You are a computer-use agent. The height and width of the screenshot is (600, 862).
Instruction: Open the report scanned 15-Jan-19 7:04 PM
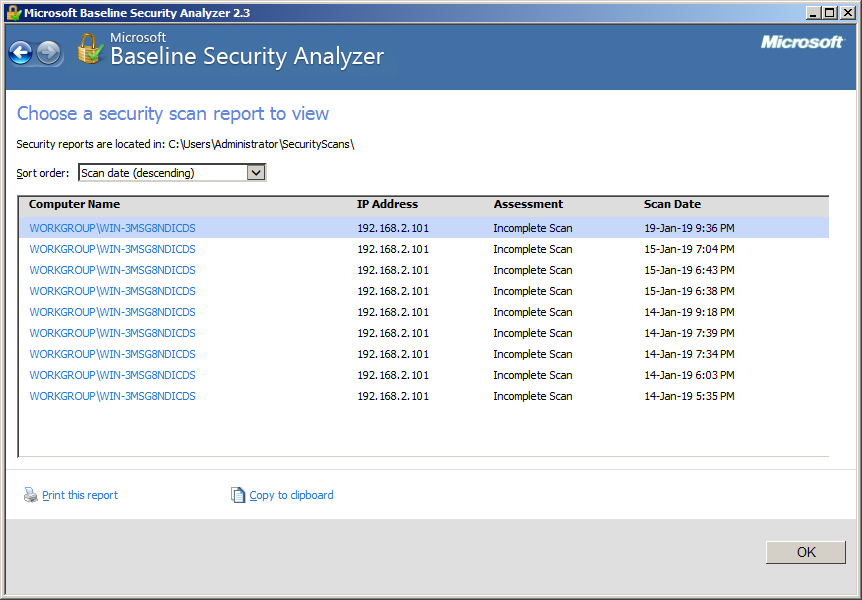click(112, 249)
